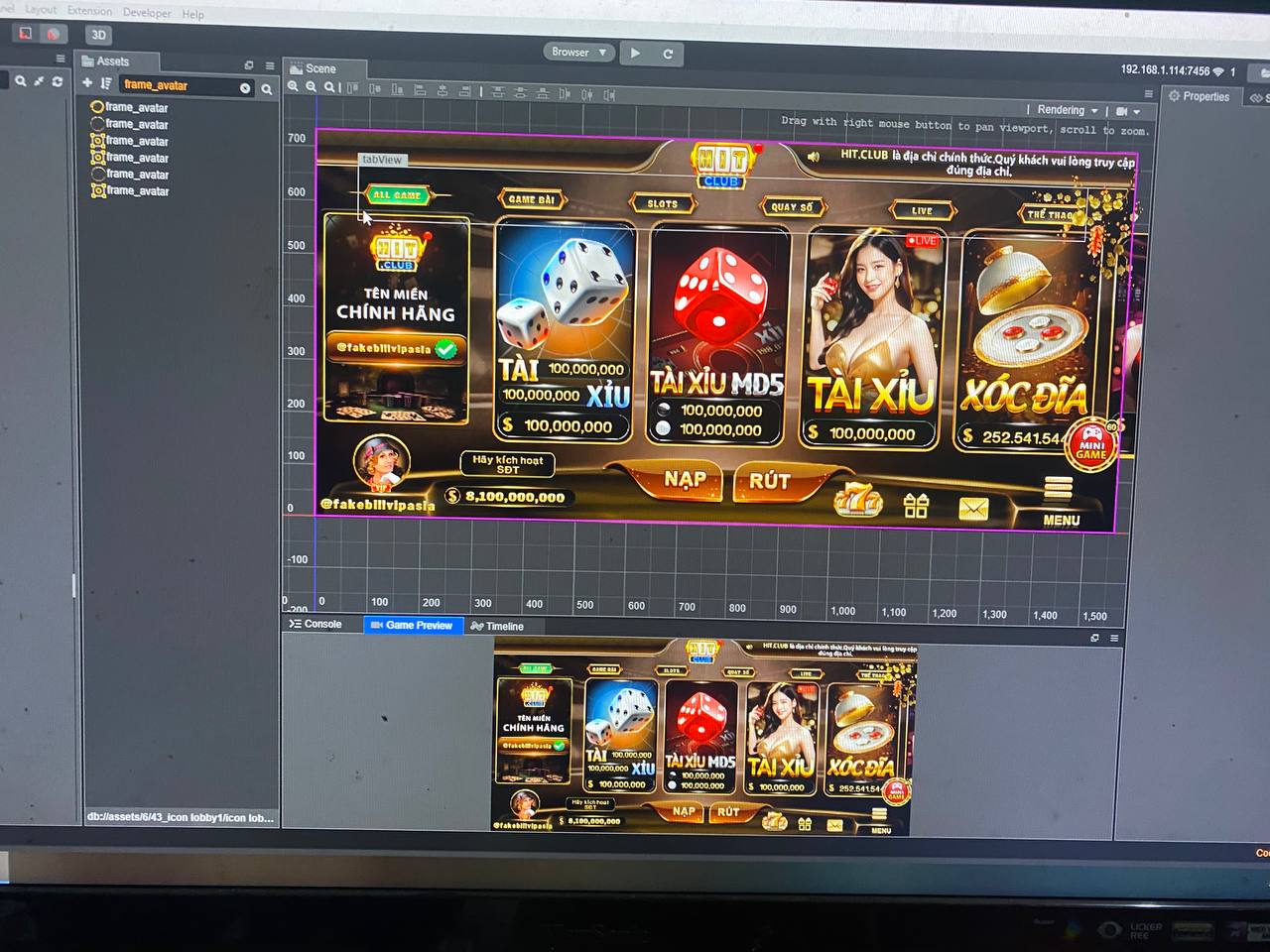
Task: Switch to the Game Preview tab
Action: coord(412,625)
